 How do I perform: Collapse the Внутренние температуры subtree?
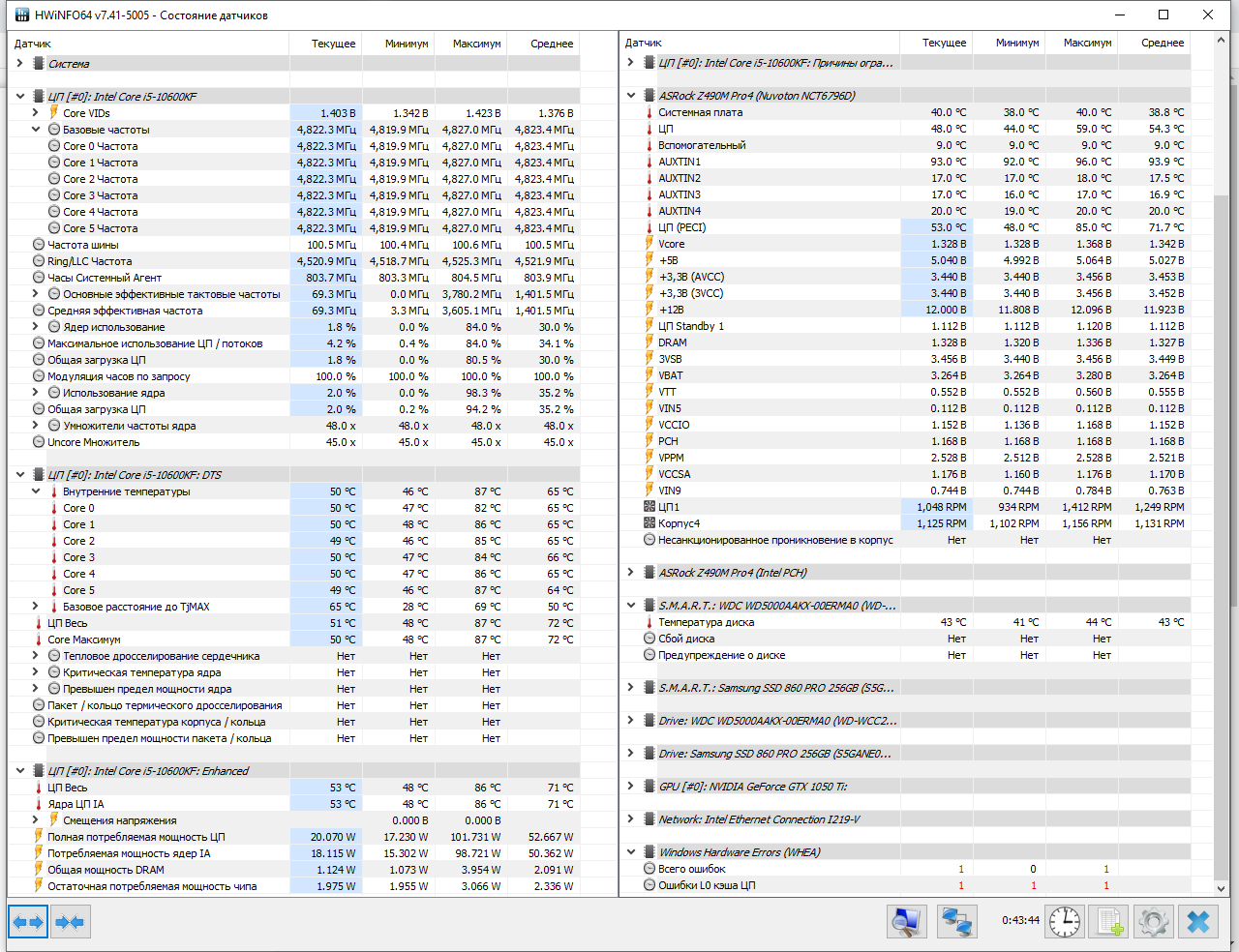pos(36,491)
